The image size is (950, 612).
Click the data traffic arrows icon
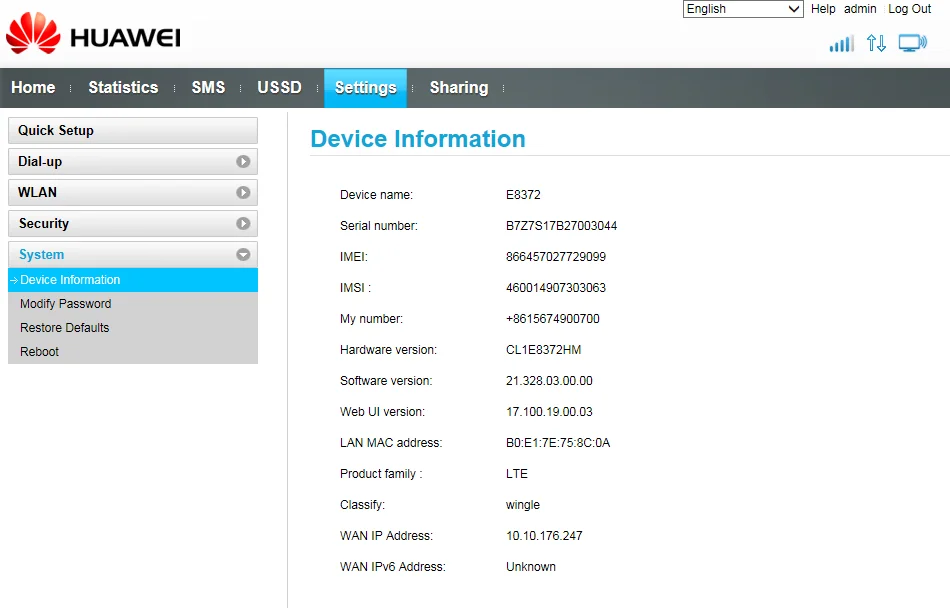[x=876, y=43]
